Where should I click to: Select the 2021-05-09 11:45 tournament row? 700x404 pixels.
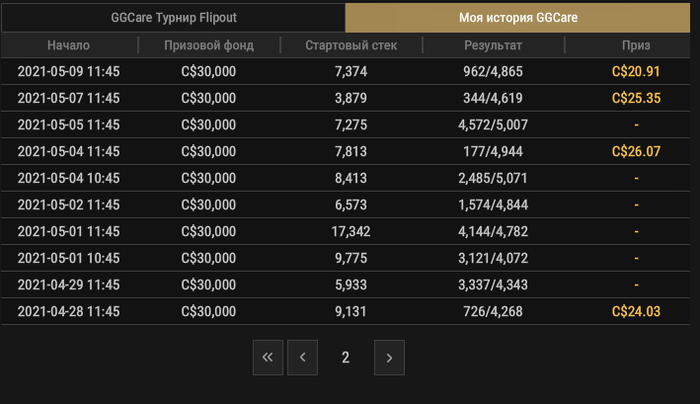[69, 72]
